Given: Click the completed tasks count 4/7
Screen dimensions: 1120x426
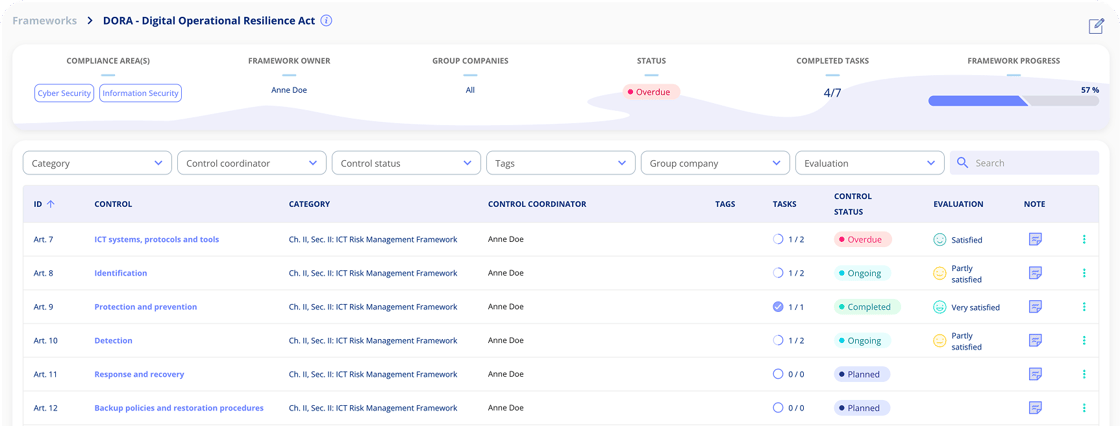Looking at the screenshot, I should click(x=832, y=92).
